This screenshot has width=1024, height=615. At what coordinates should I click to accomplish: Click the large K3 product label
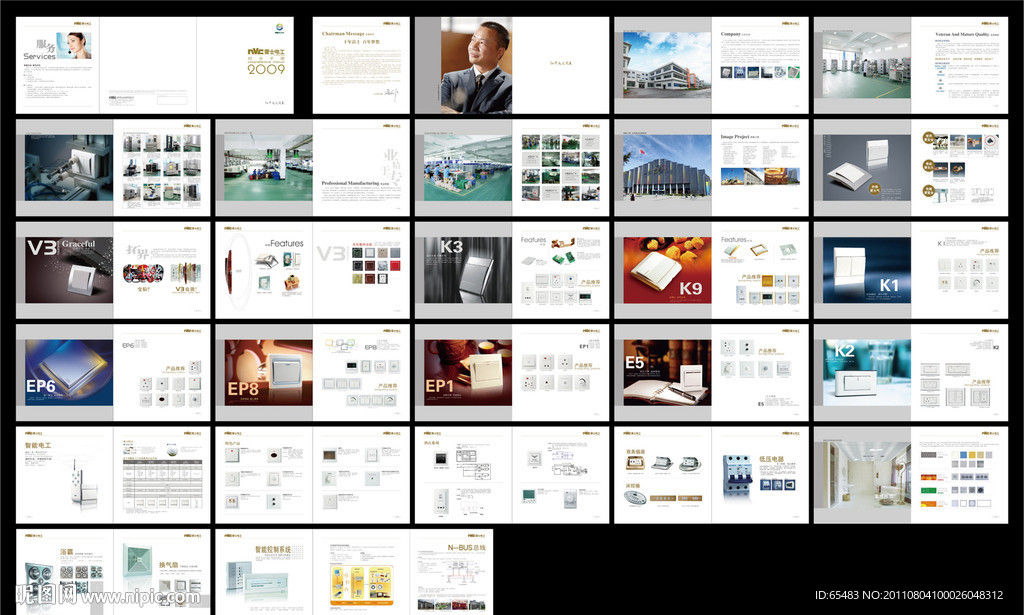(x=452, y=247)
